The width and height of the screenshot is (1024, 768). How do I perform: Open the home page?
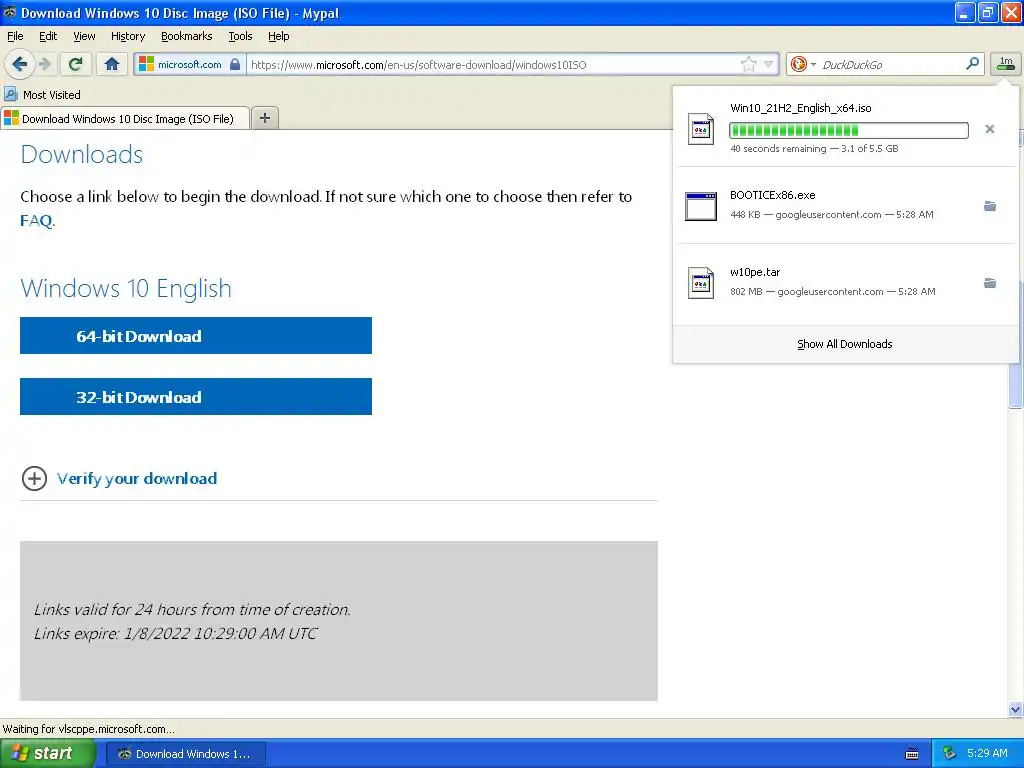(112, 64)
